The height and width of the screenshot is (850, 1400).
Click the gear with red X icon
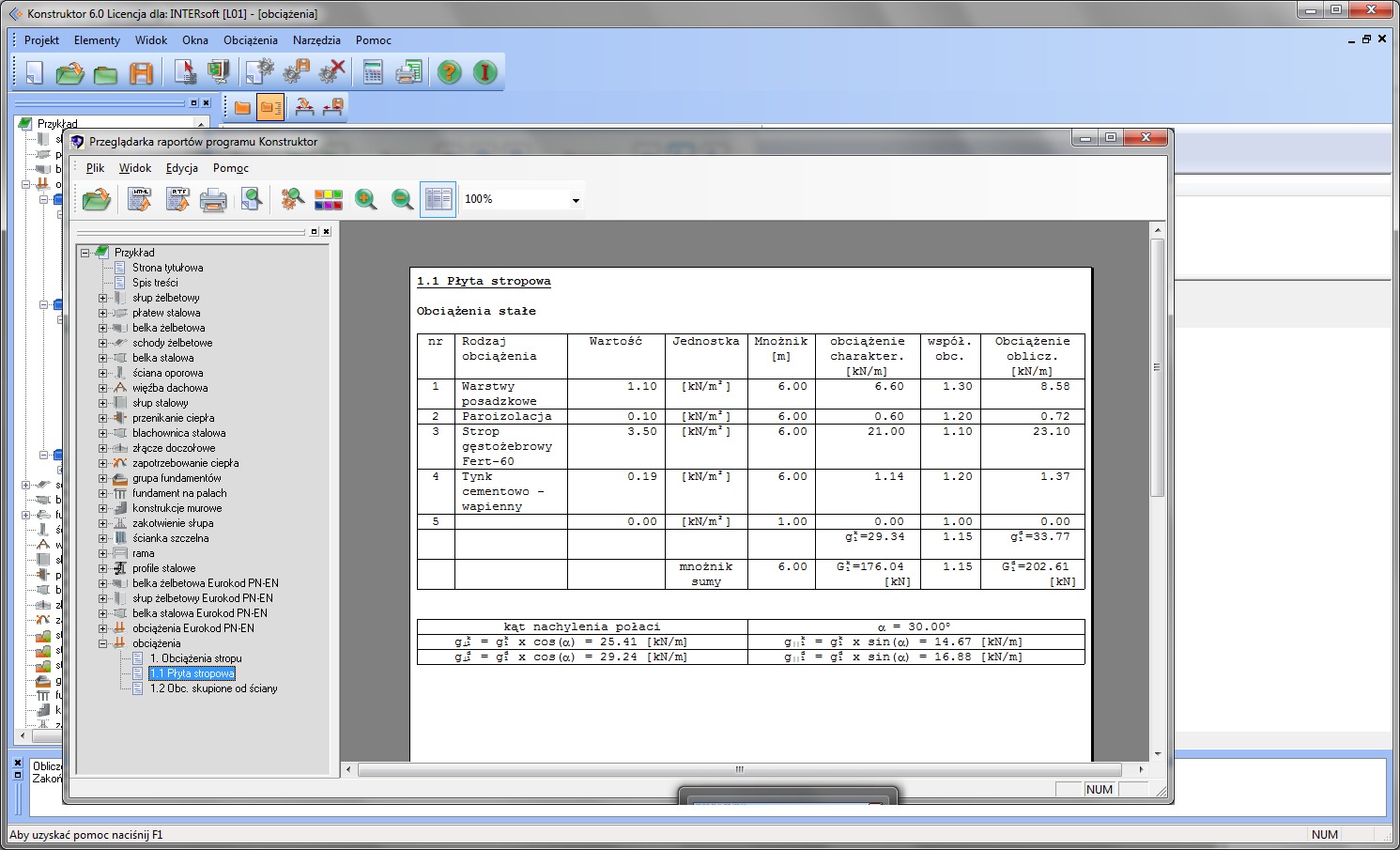pyautogui.click(x=331, y=72)
